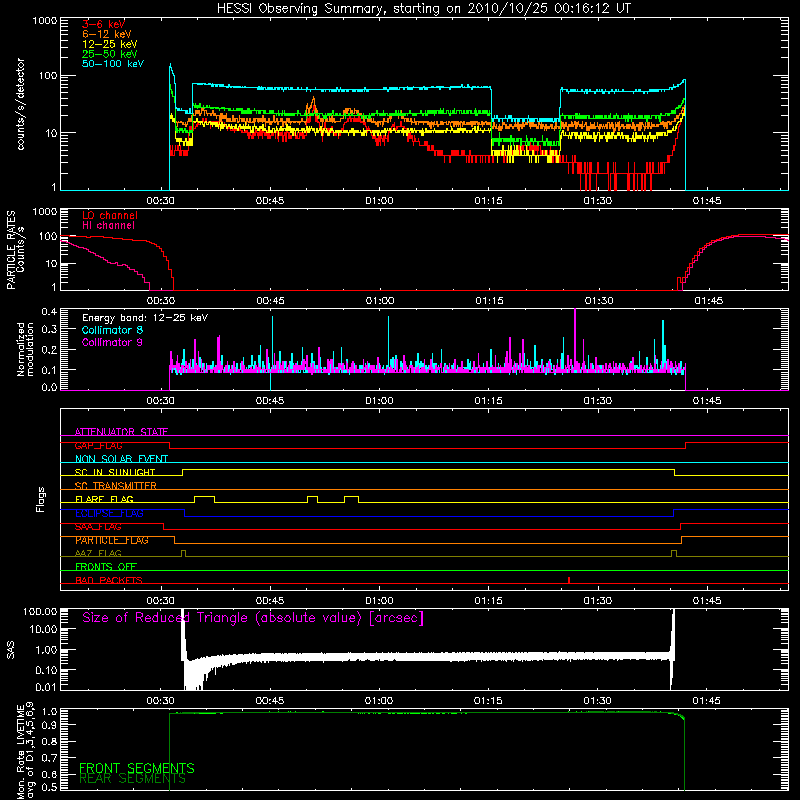The image size is (800, 800).
Task: Click the ATTENUATOR_STATE flag label
Action: (121, 432)
